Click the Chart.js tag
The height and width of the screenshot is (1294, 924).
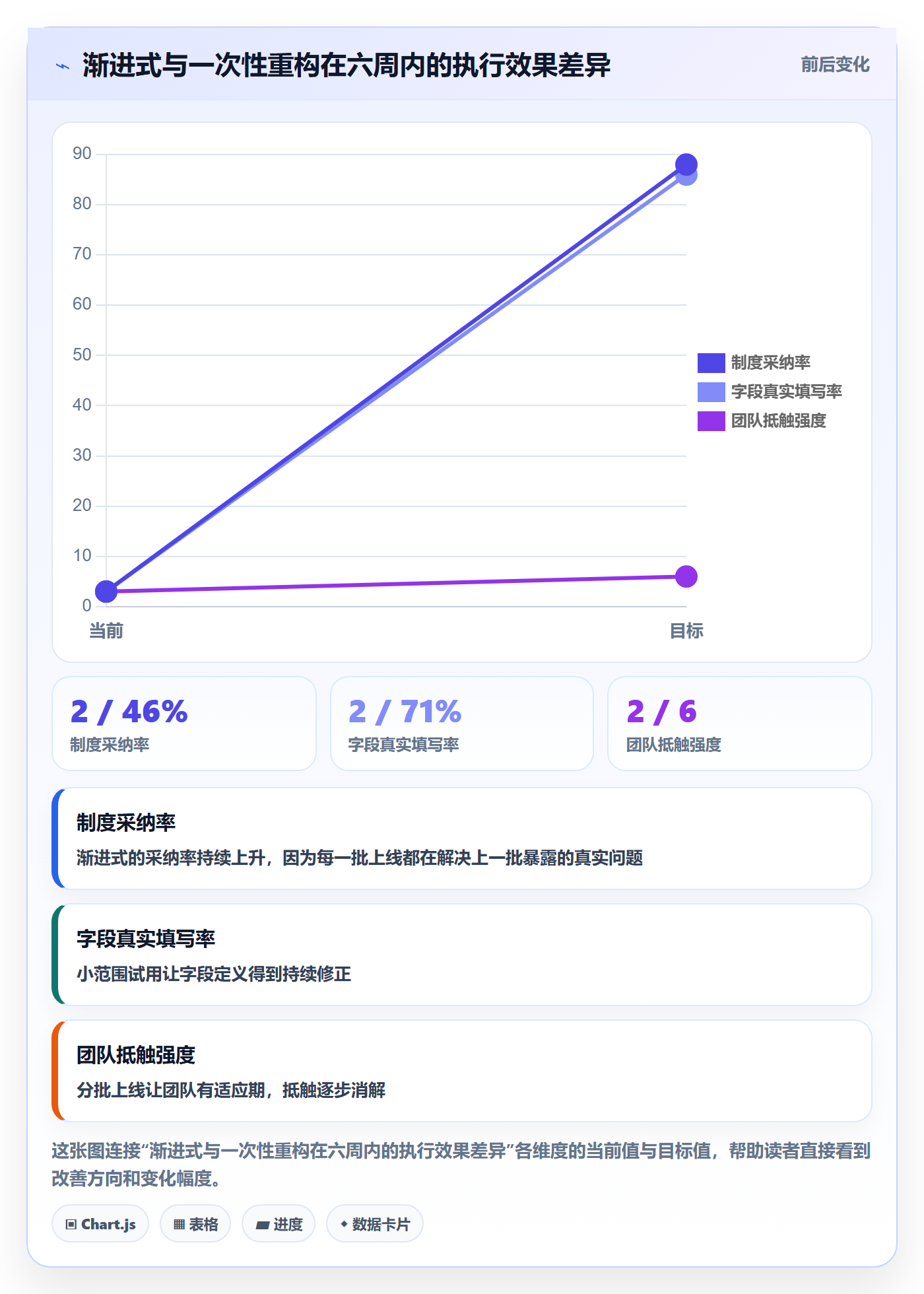pyautogui.click(x=100, y=1224)
